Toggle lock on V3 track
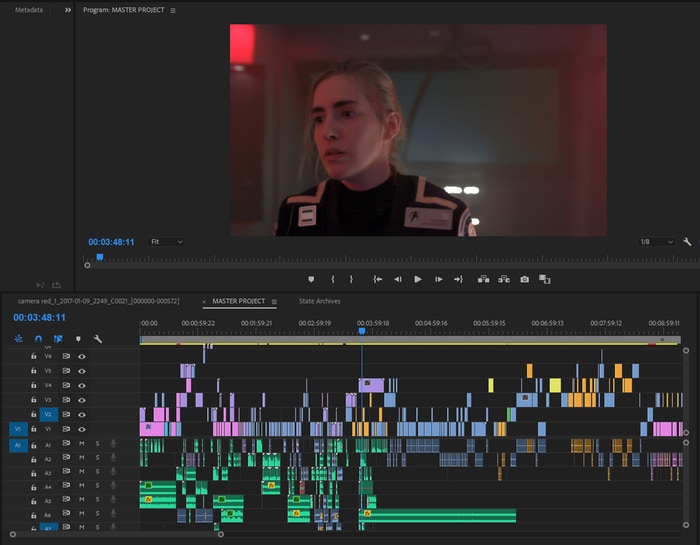The height and width of the screenshot is (545, 700). (x=33, y=400)
